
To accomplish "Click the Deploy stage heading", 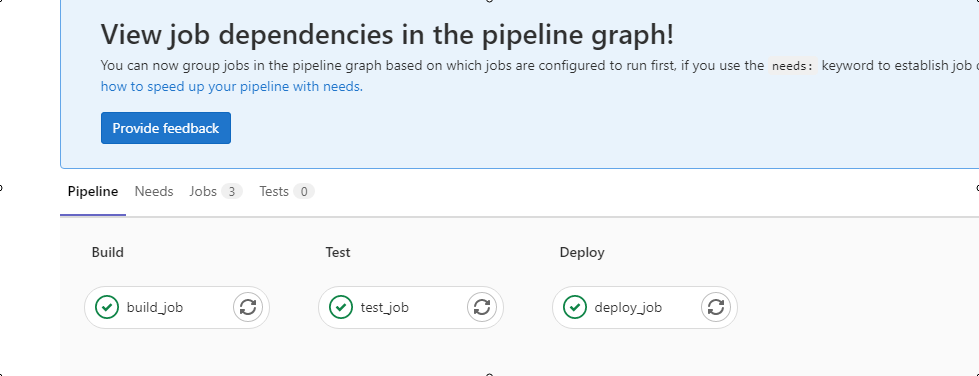I will [x=582, y=252].
